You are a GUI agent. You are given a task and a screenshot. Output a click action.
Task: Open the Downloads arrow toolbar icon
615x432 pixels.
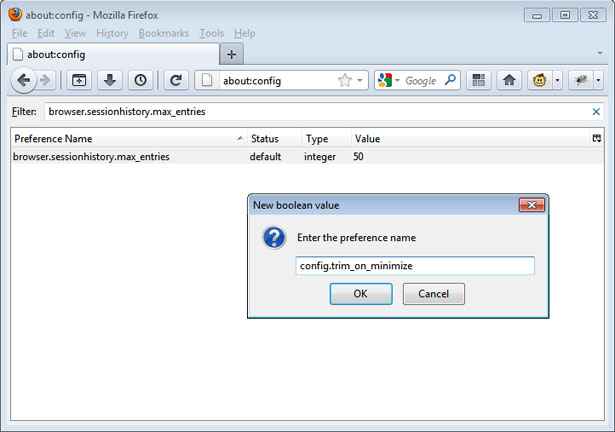109,81
